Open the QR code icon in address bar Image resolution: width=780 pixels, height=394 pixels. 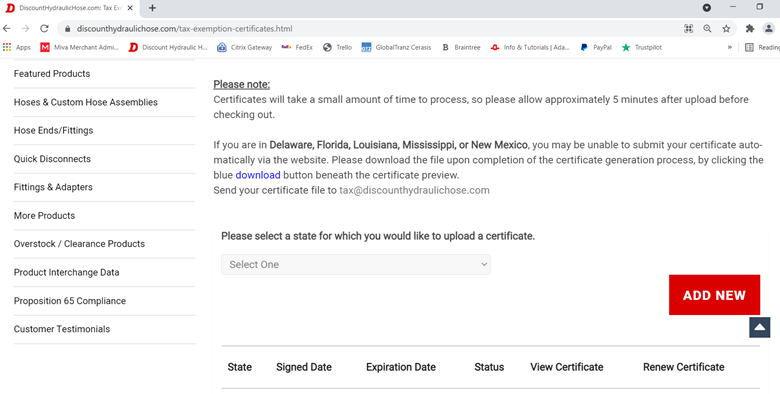[x=688, y=29]
